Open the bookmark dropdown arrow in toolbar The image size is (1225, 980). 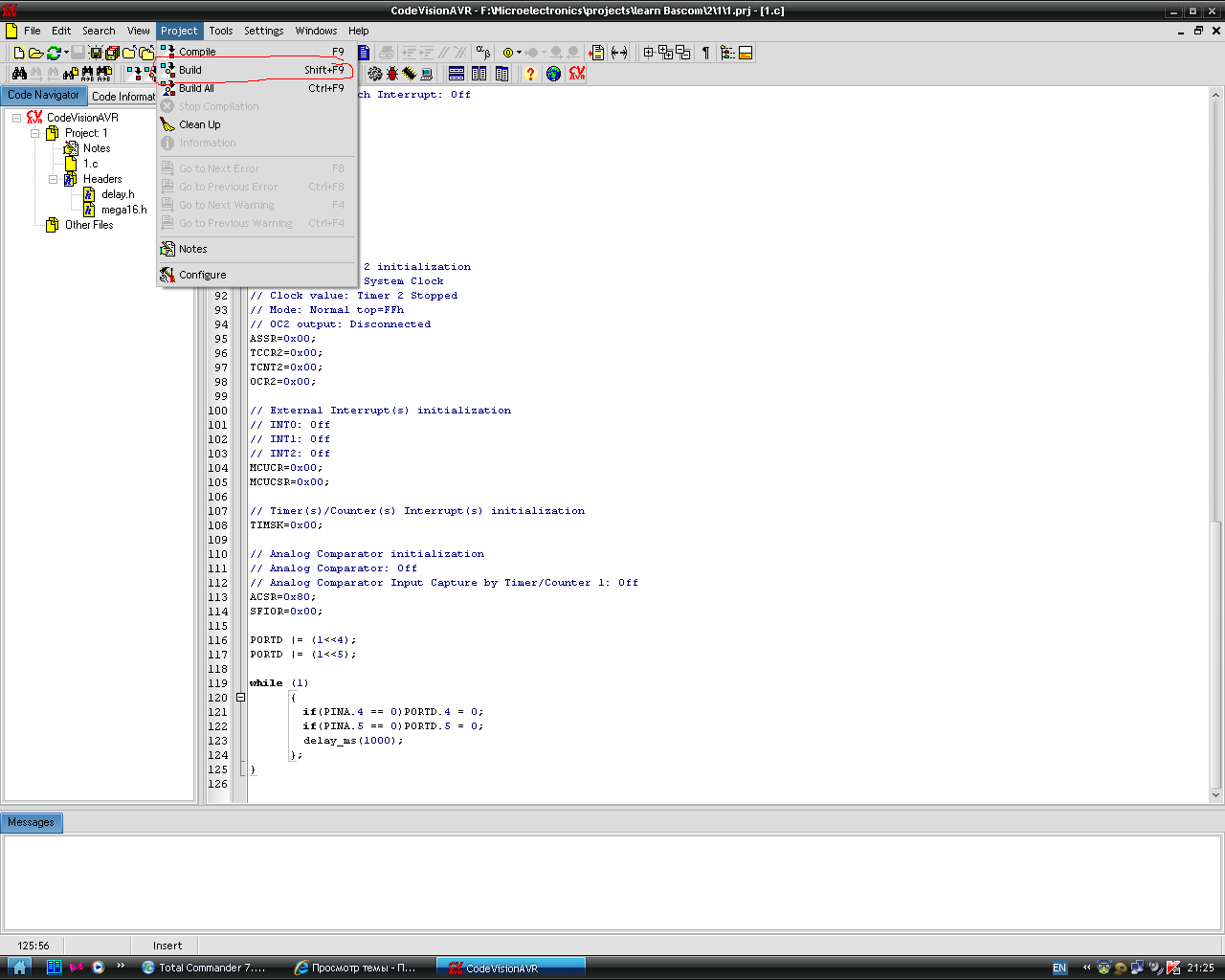point(520,53)
